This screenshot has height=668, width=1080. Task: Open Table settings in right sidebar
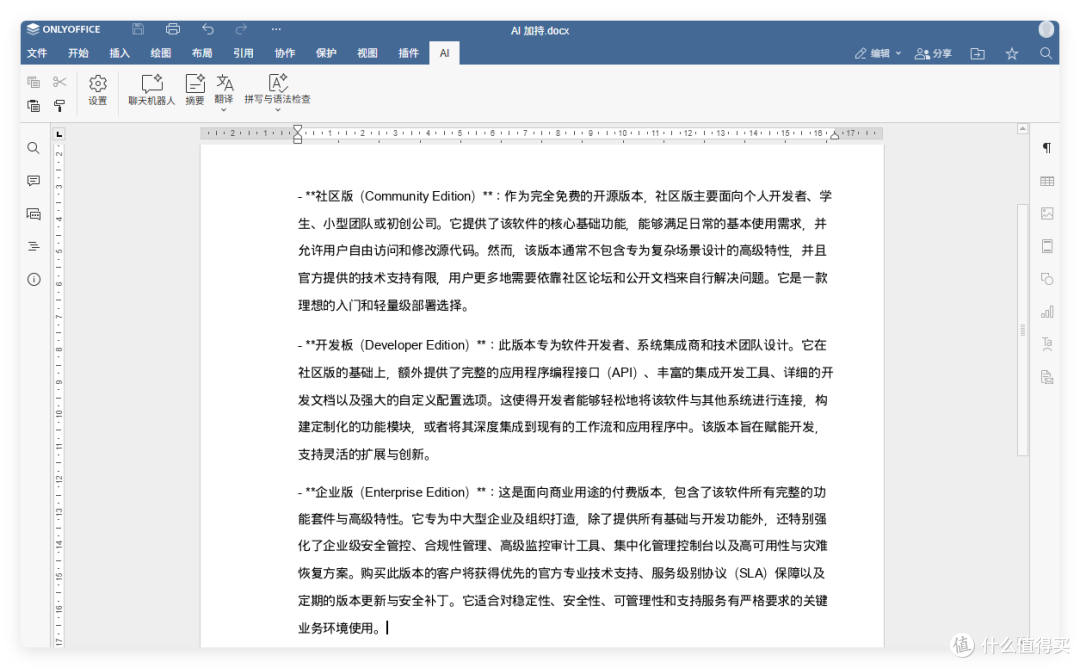pos(1047,181)
